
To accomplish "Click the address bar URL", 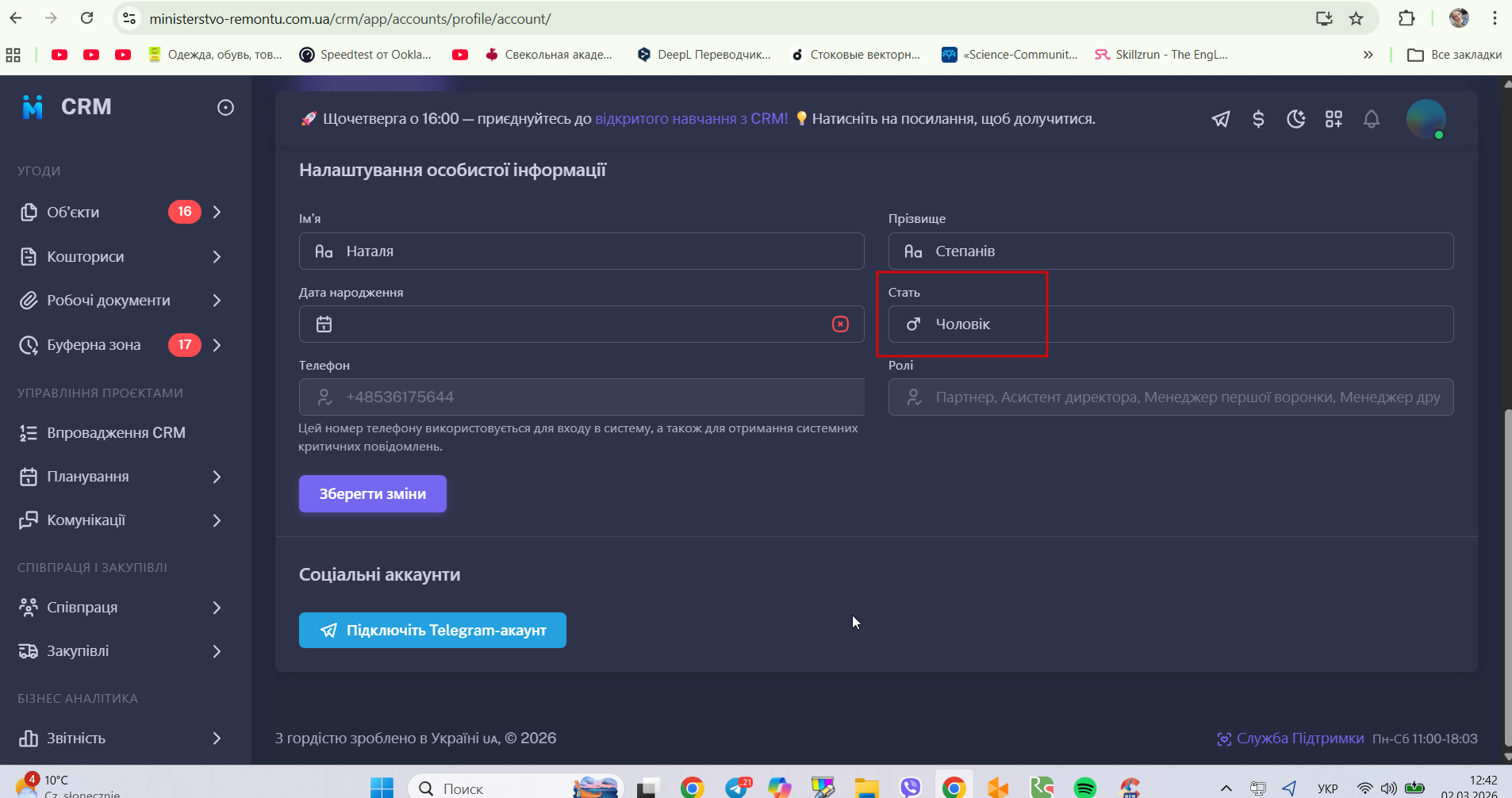I will (x=350, y=18).
